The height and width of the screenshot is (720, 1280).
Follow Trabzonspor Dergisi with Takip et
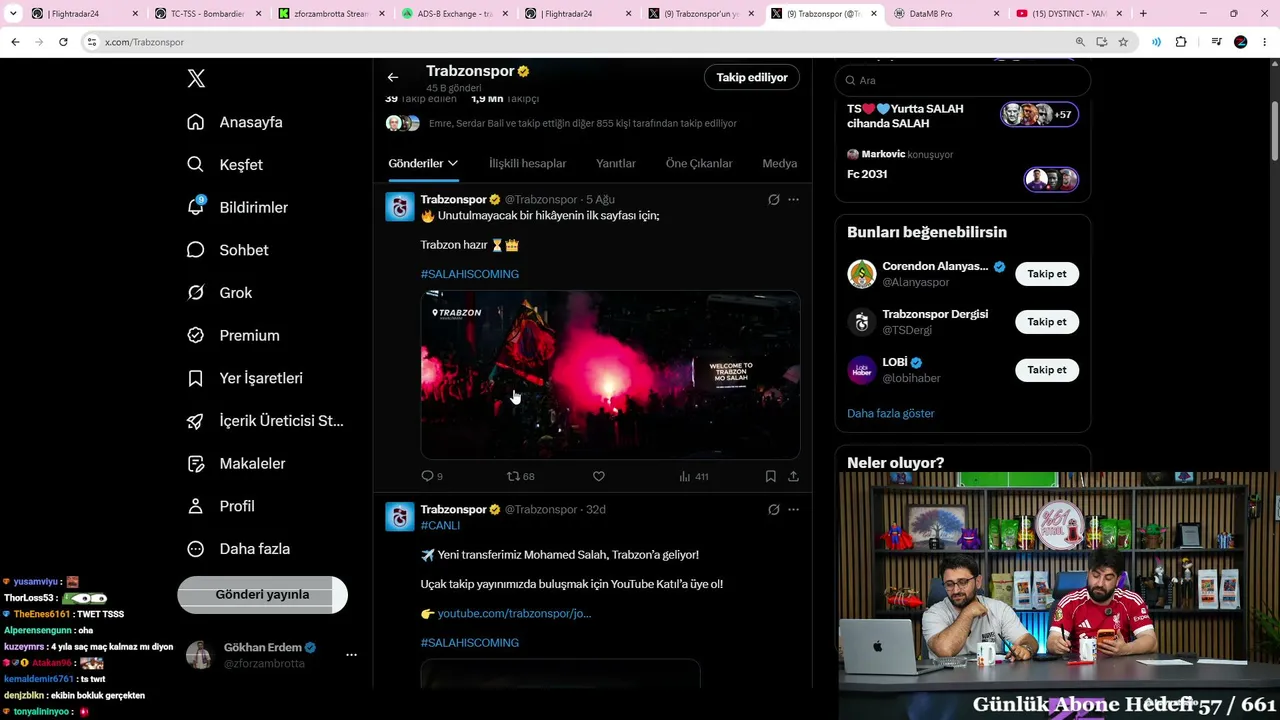click(x=1047, y=322)
